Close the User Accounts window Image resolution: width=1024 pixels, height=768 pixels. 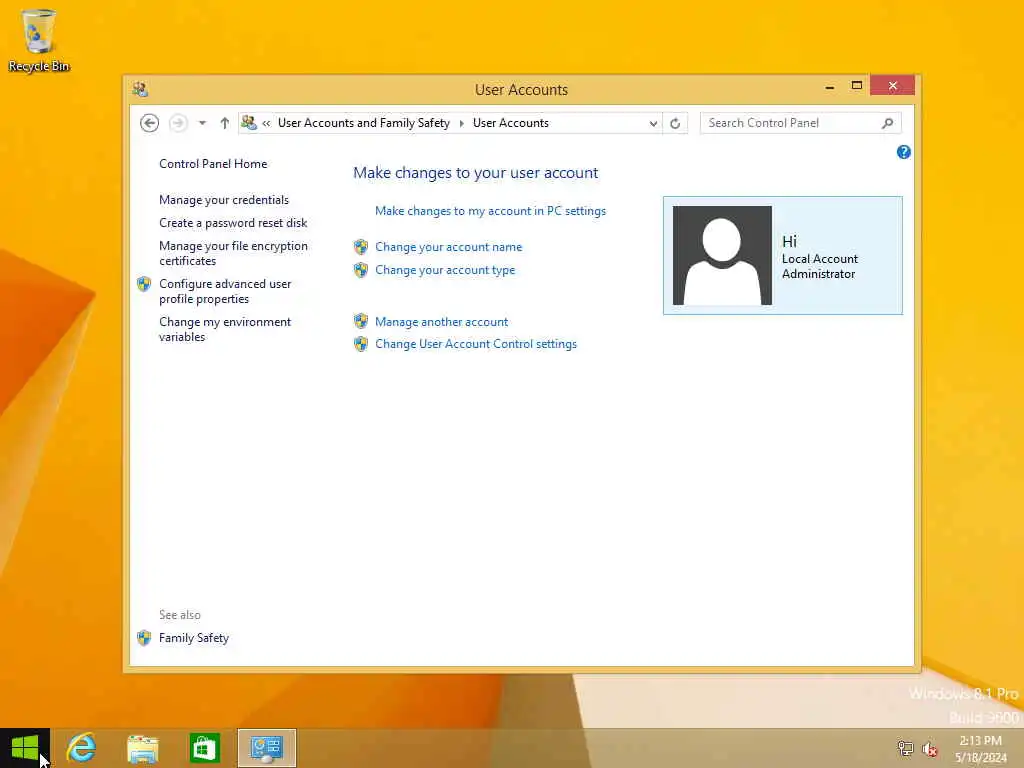tap(893, 86)
